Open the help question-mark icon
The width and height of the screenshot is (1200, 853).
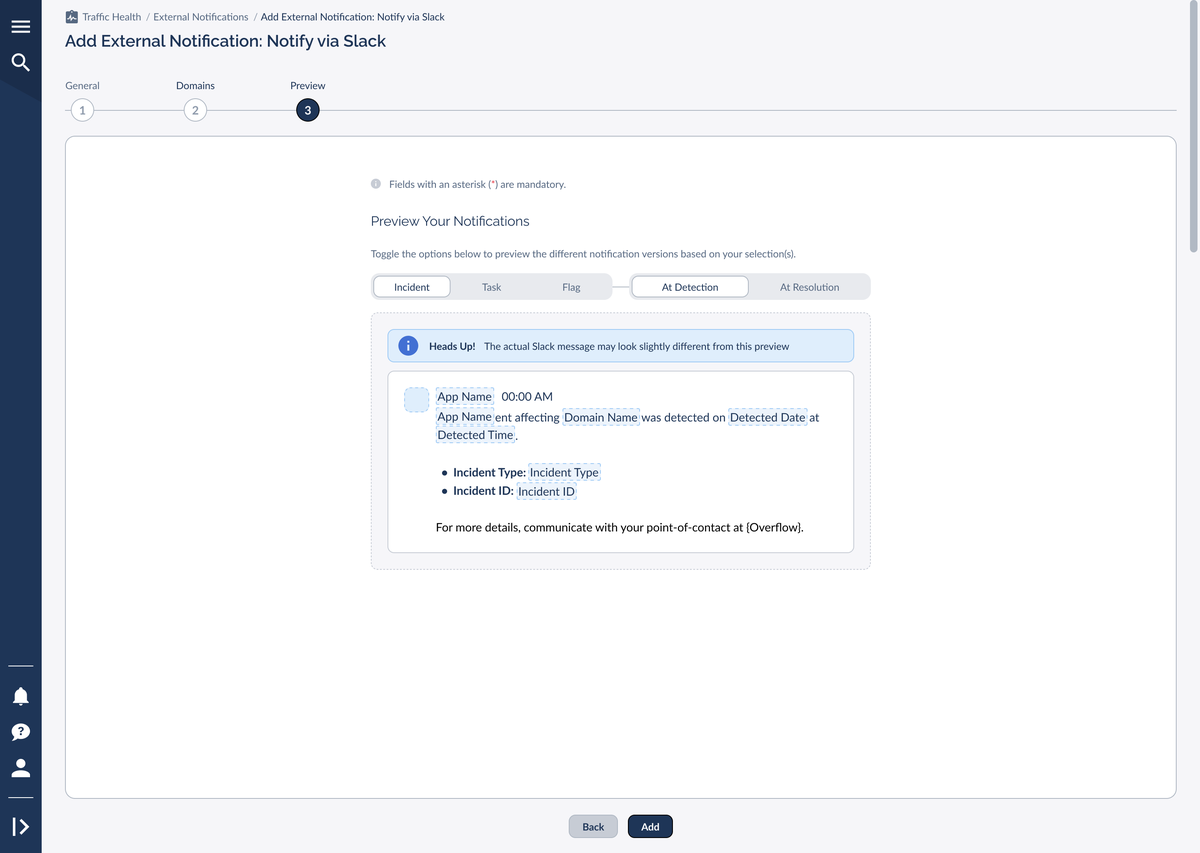point(20,732)
